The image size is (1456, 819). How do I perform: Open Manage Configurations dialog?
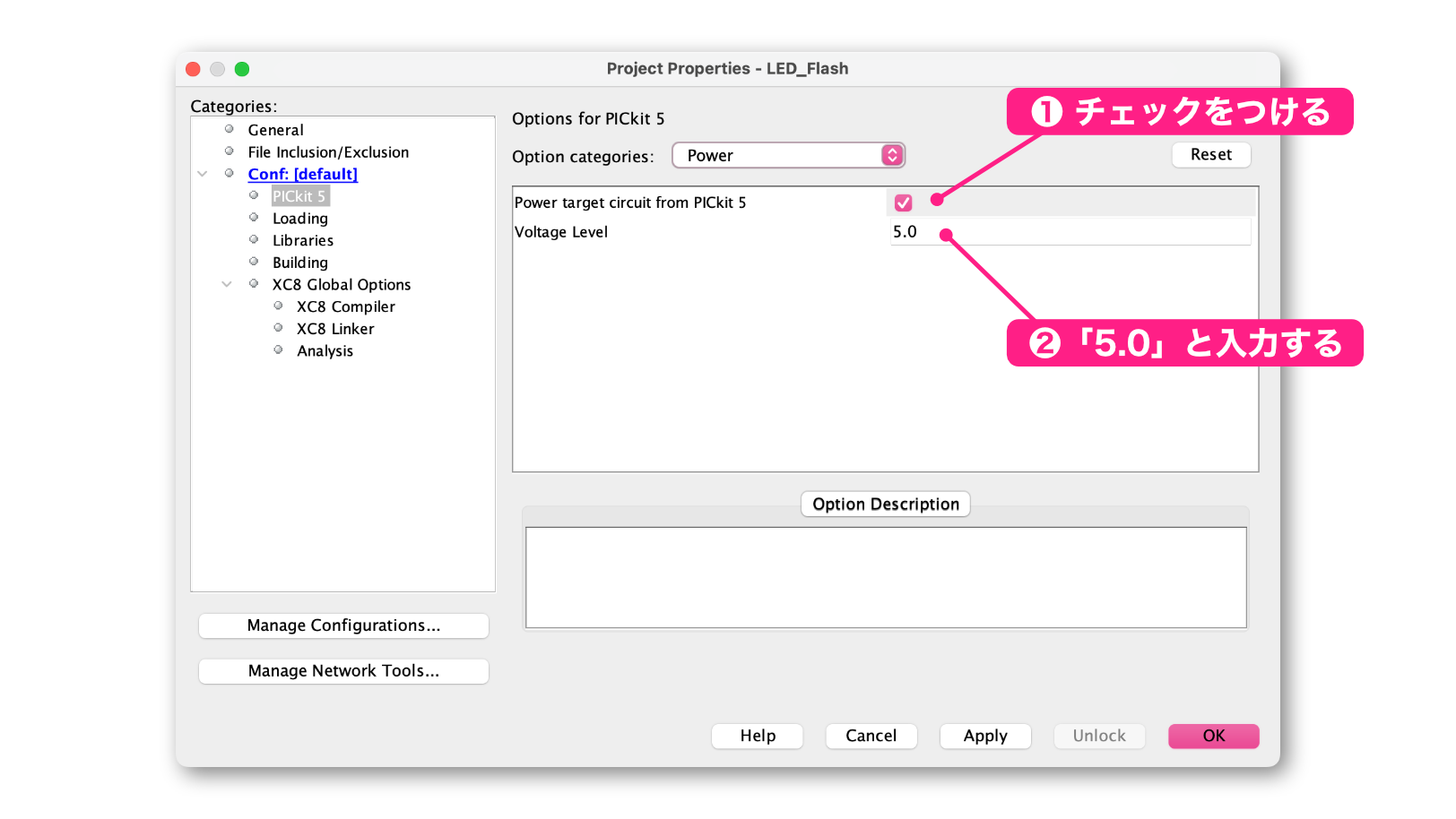pos(343,625)
